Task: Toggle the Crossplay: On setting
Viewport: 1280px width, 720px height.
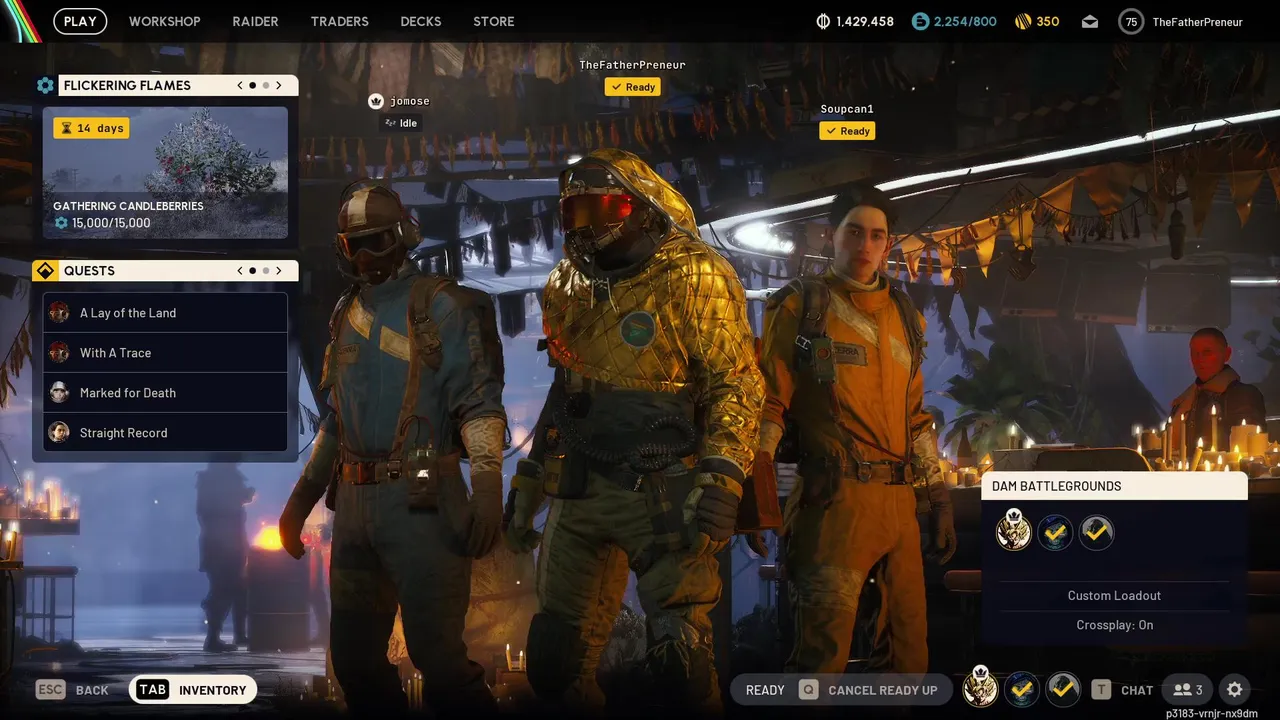Action: tap(1114, 625)
